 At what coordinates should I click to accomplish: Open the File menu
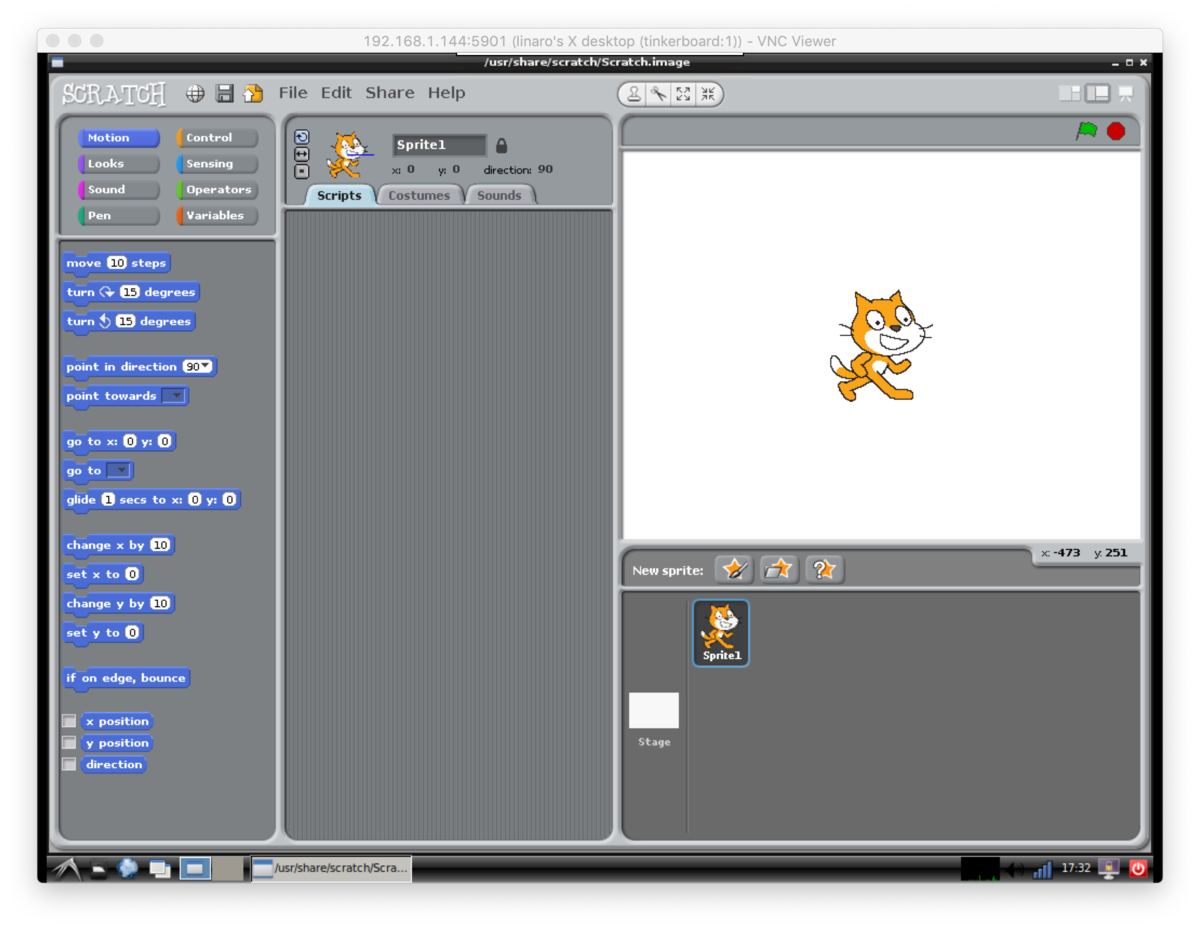click(x=293, y=93)
